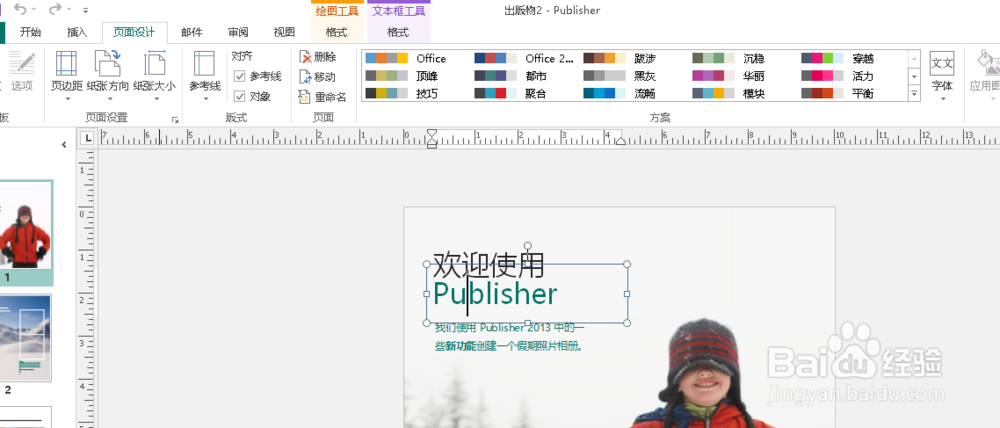Click the 移动 move page icon

point(305,77)
